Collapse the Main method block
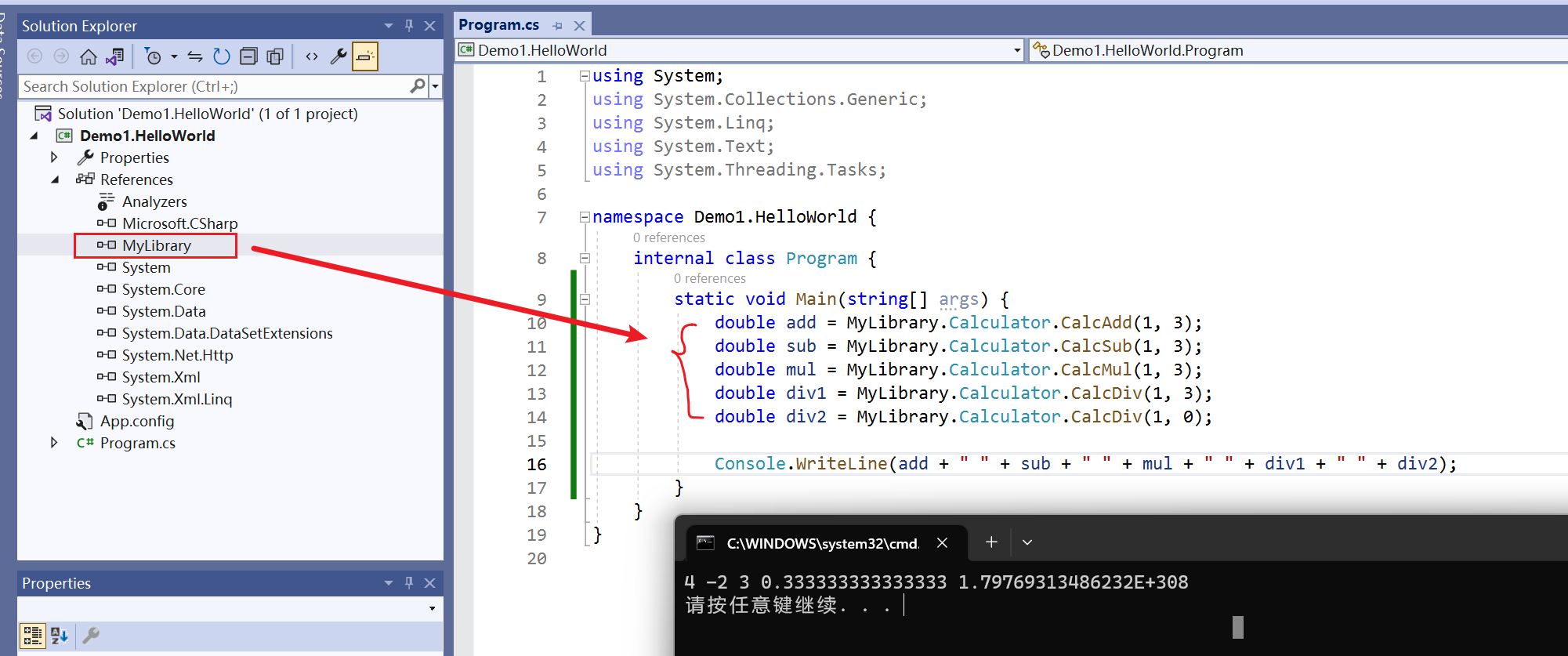1568x656 pixels. pyautogui.click(x=585, y=299)
